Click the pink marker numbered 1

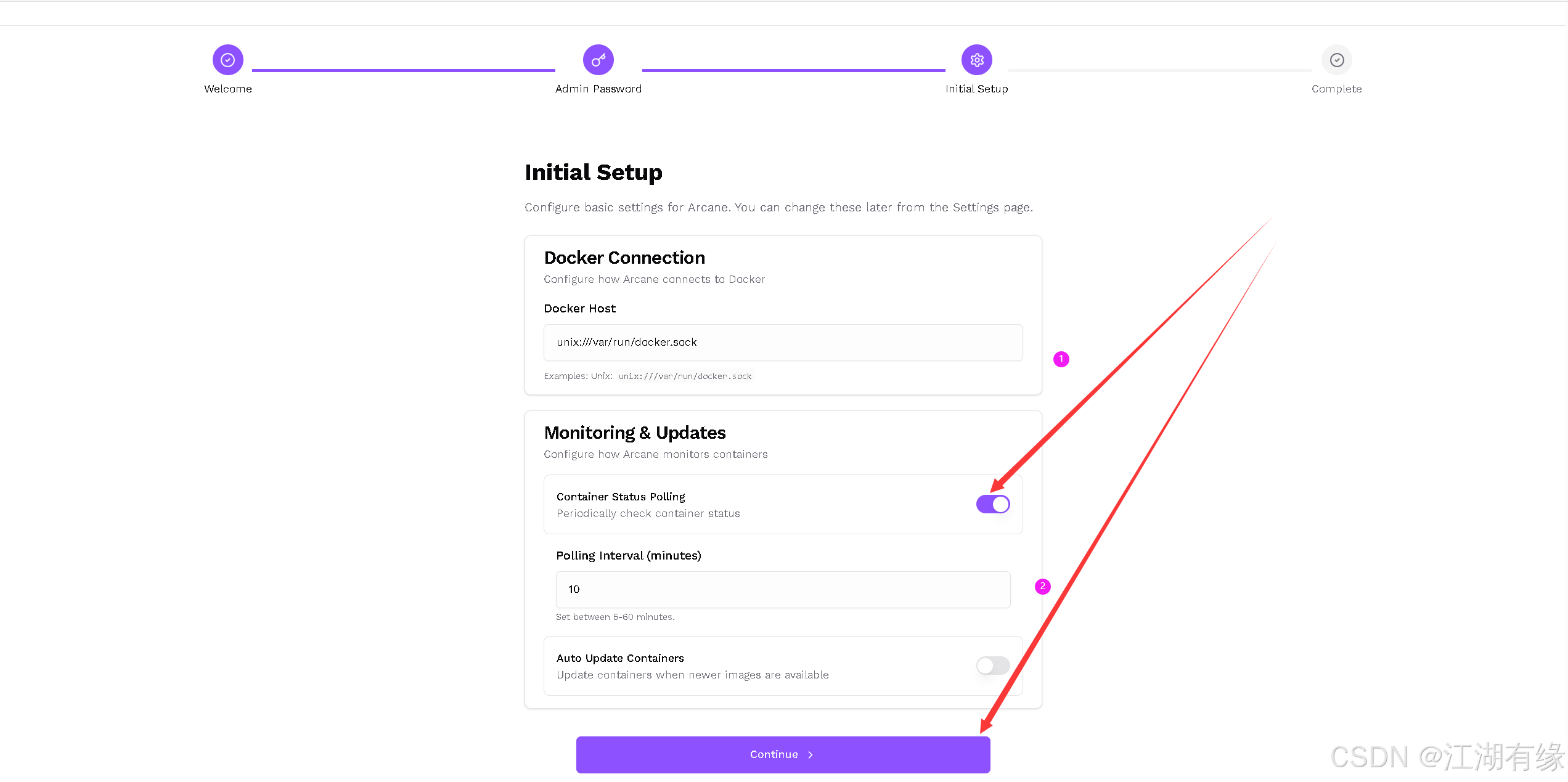(1061, 359)
